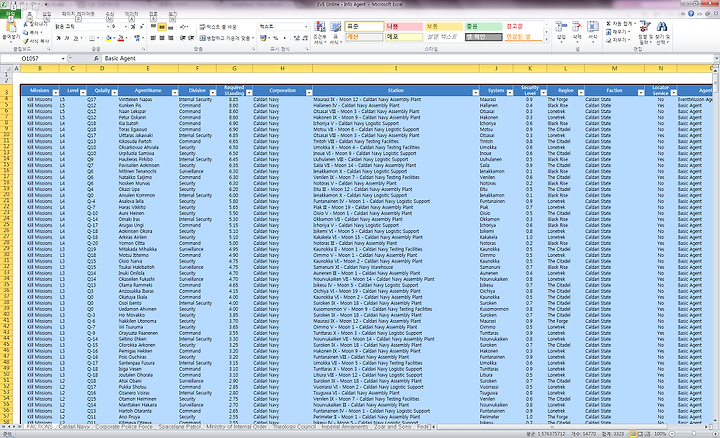
Task: Click the Help question mark icon
Action: click(x=691, y=14)
